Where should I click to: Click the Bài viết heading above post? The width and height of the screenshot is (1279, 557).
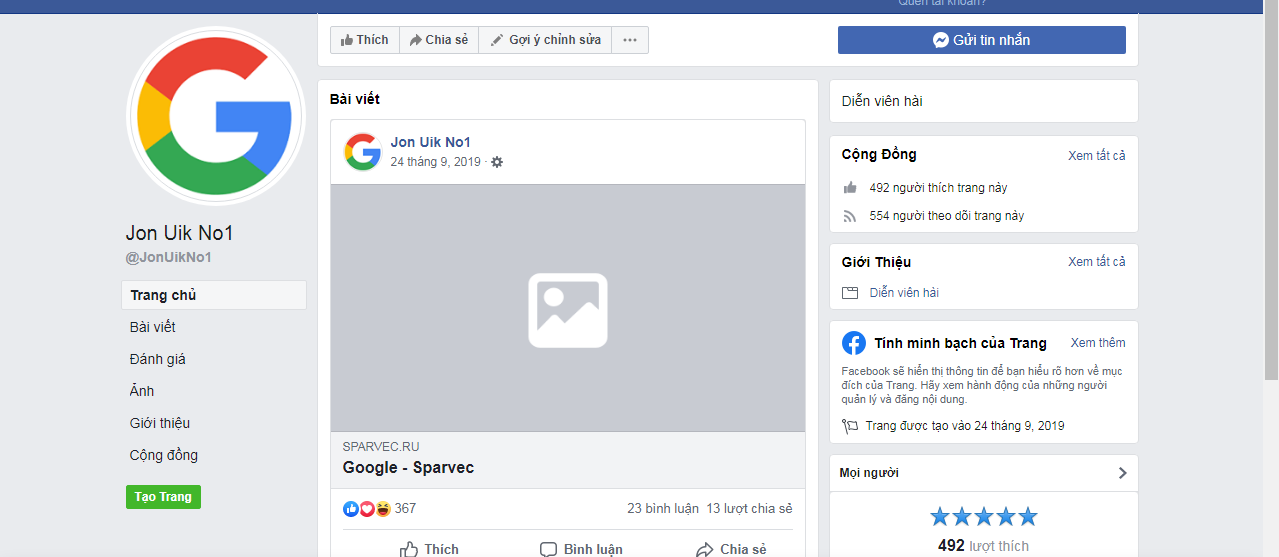(x=355, y=99)
